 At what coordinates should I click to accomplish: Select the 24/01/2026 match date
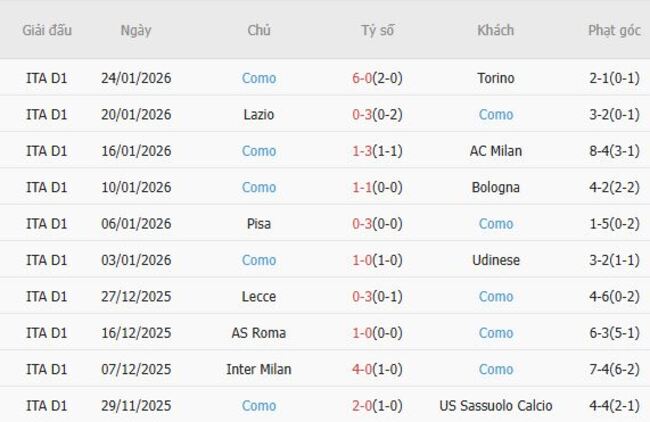point(136,78)
